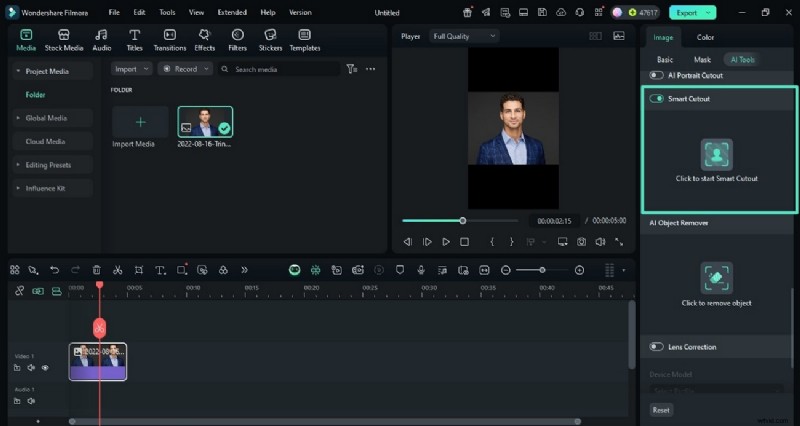Click in the Search media field
800x426 pixels.
pyautogui.click(x=279, y=69)
